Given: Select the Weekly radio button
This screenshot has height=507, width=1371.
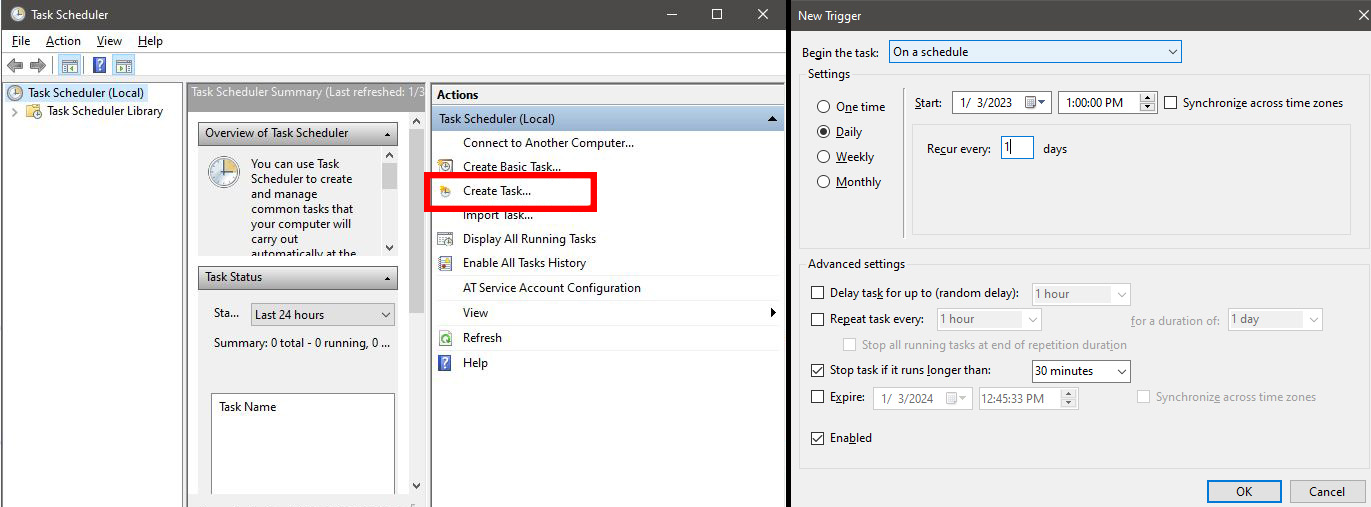Looking at the screenshot, I should pos(824,157).
